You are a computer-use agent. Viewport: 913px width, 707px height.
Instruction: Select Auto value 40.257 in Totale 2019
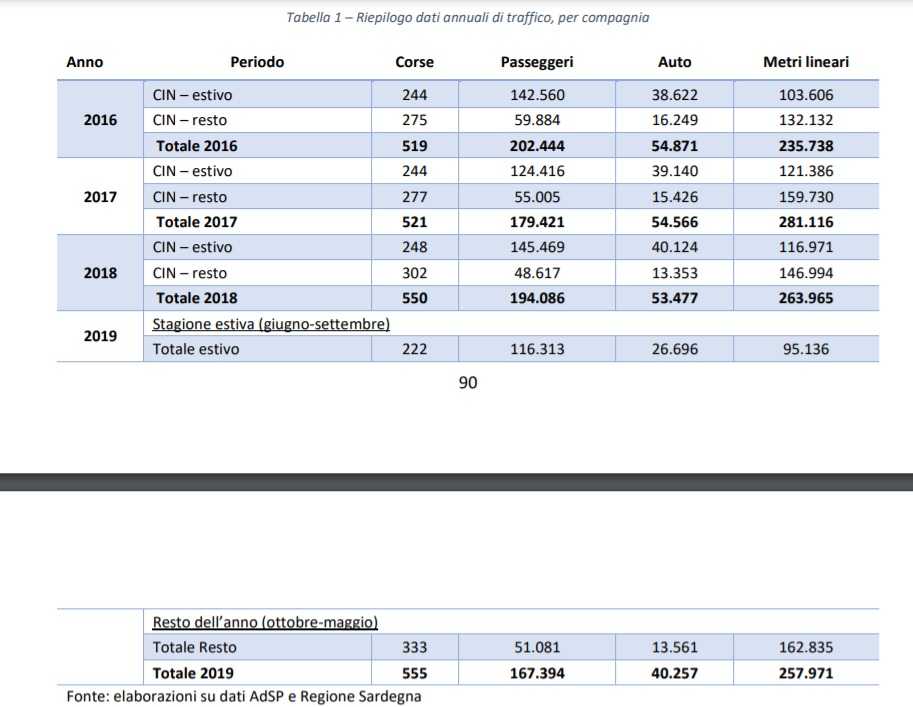[x=674, y=673]
